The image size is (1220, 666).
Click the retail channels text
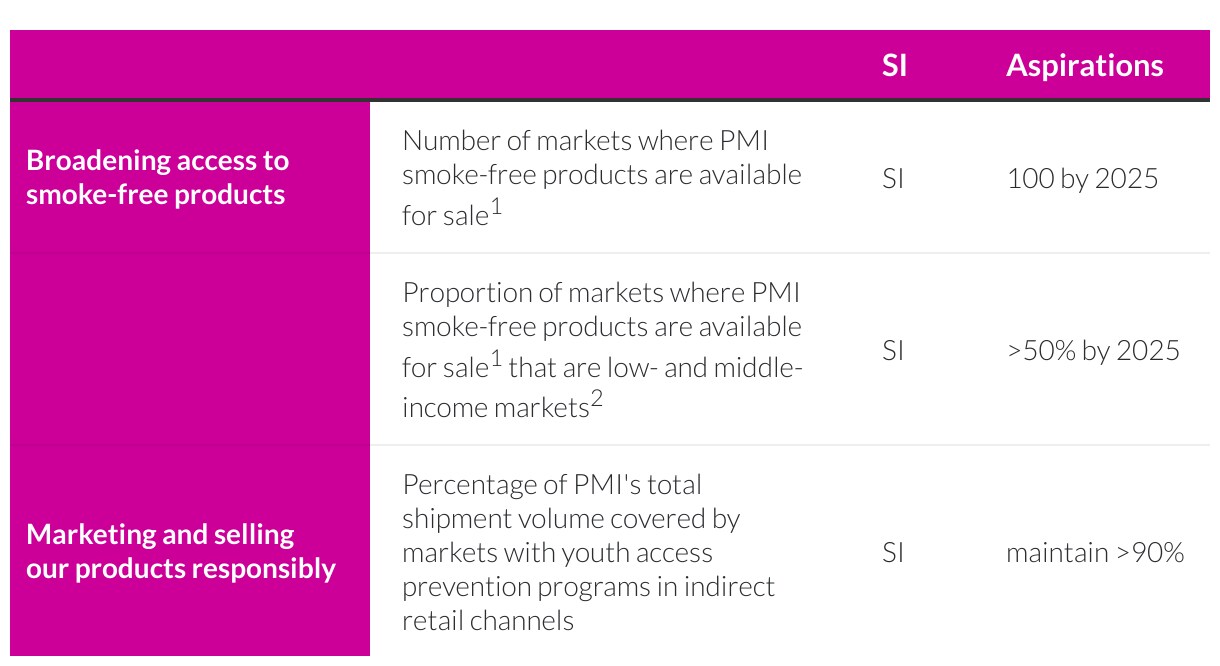488,620
